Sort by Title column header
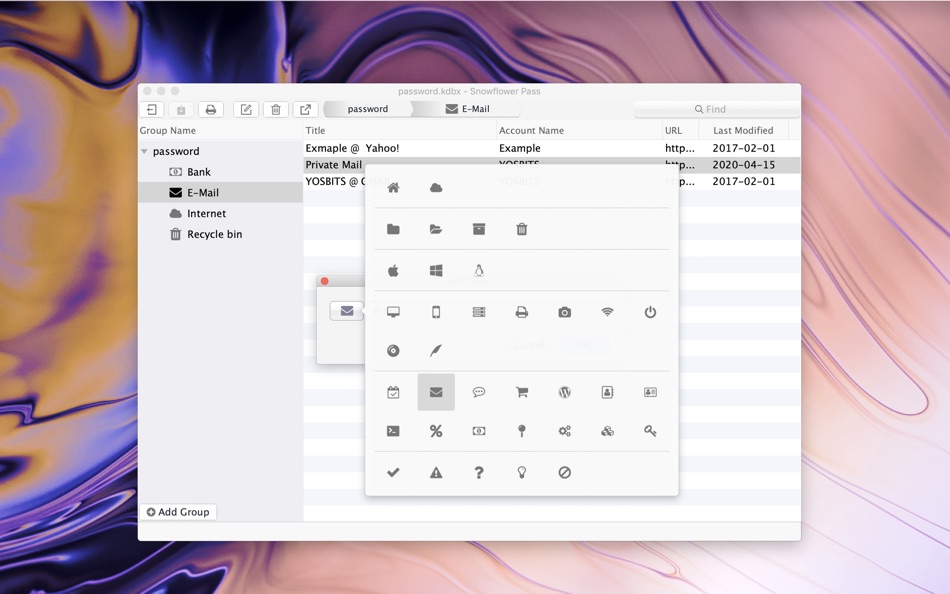 (400, 130)
